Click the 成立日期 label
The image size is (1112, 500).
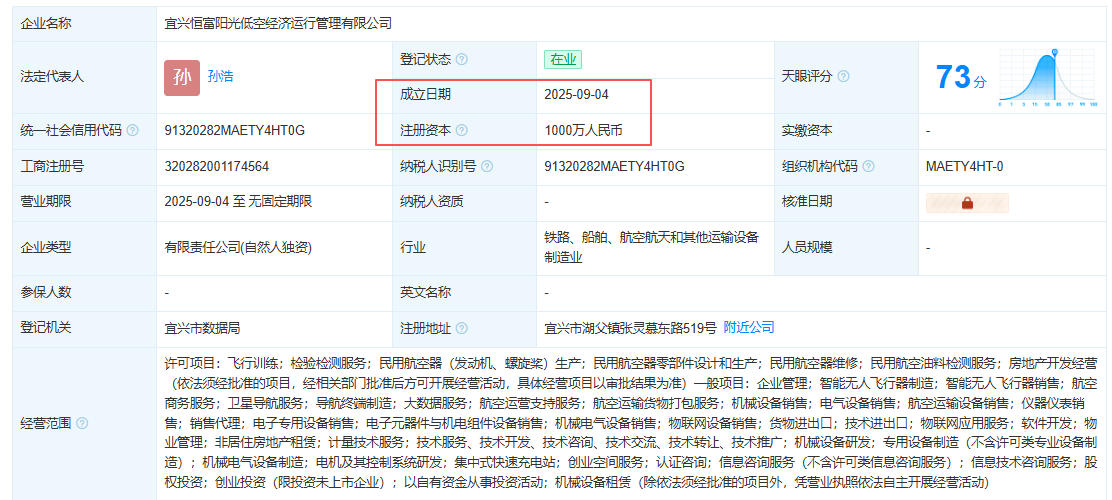tap(426, 94)
